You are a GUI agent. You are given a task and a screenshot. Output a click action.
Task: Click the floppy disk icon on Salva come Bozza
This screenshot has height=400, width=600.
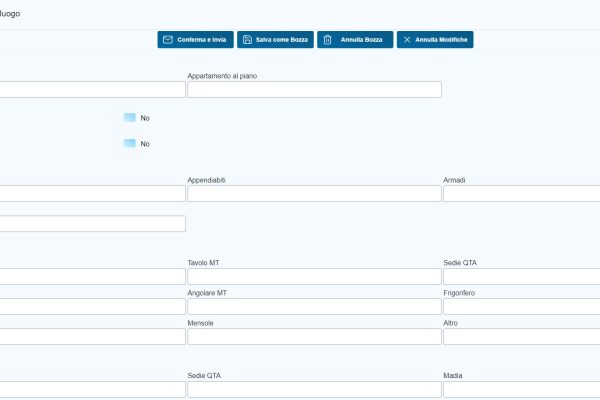247,40
